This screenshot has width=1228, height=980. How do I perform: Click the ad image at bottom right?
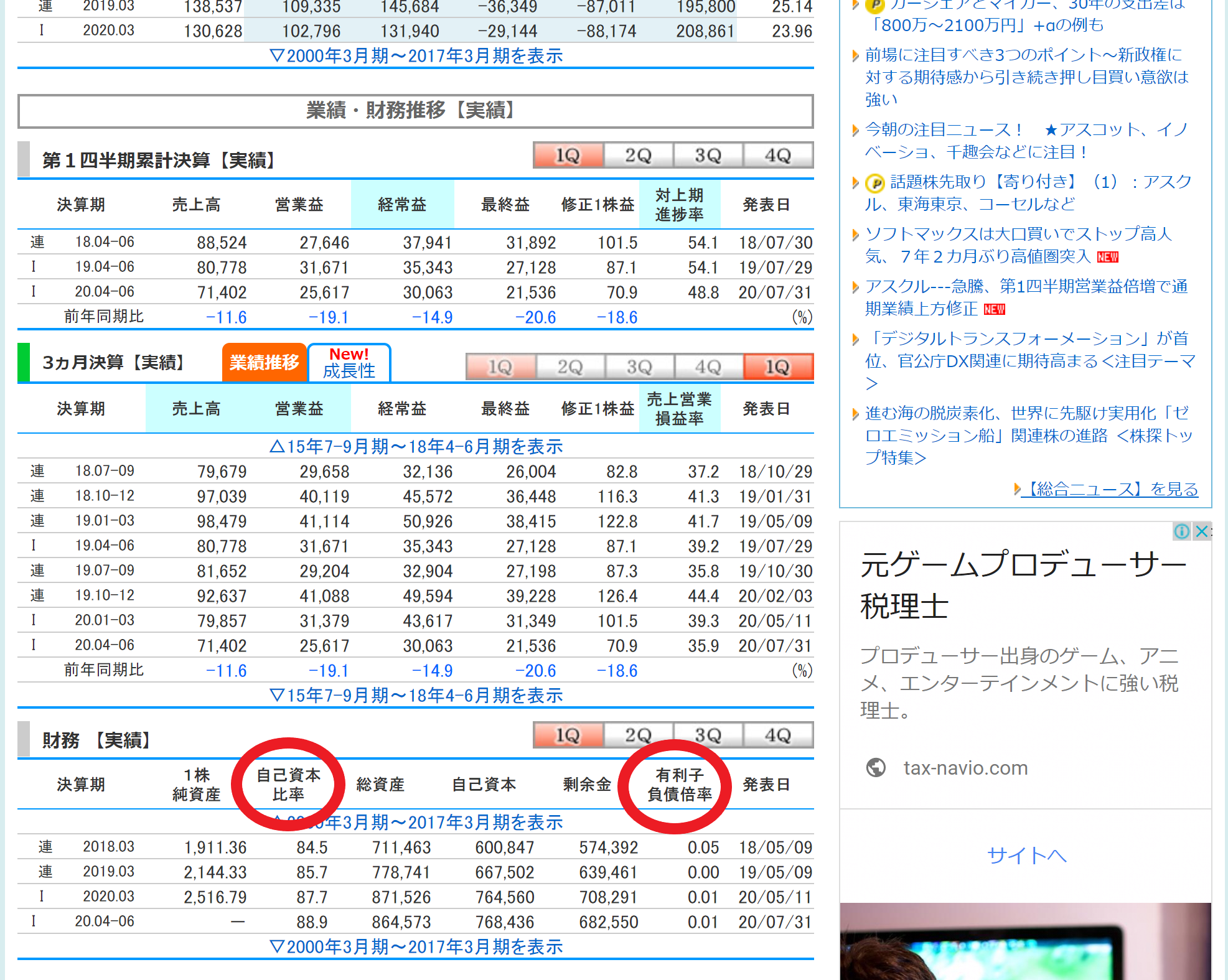[x=1025, y=941]
